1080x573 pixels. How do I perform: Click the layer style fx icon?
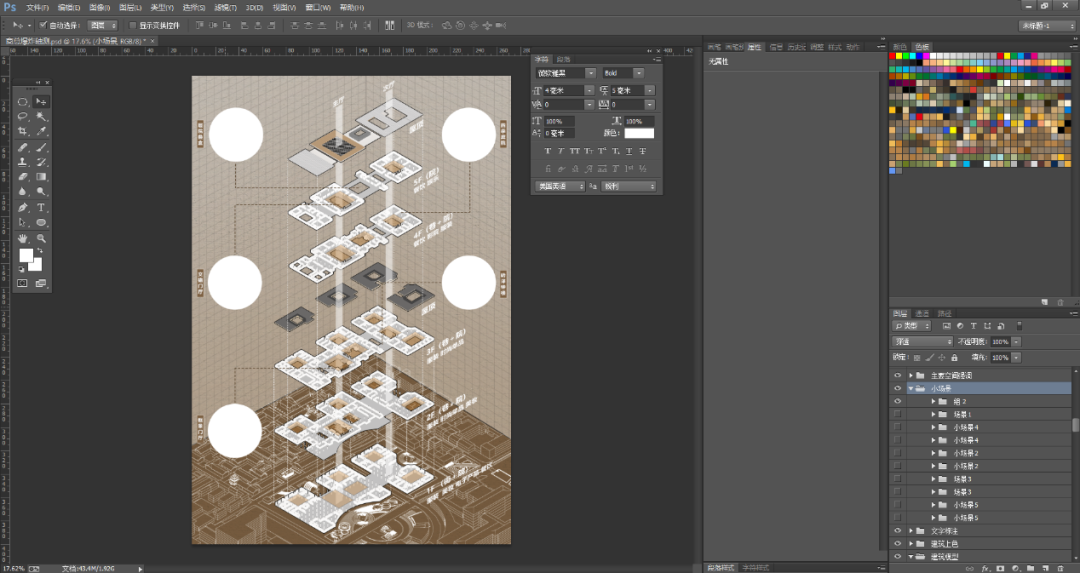click(x=985, y=569)
